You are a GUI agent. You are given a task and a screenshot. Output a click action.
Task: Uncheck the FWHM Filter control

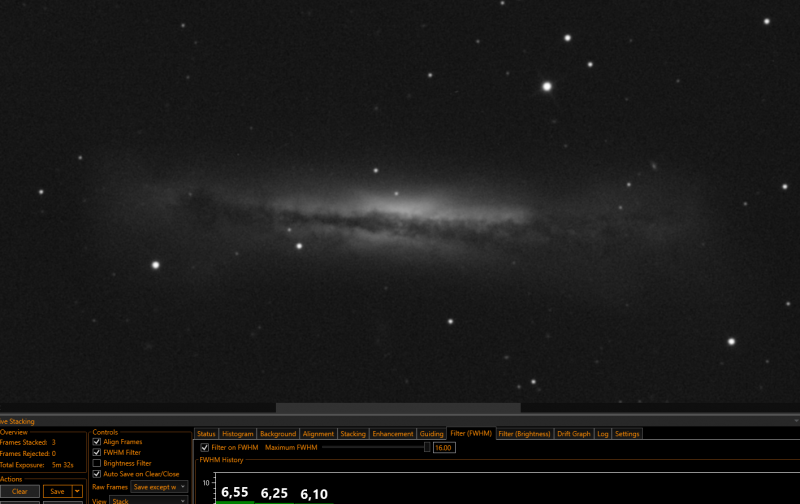coord(96,452)
